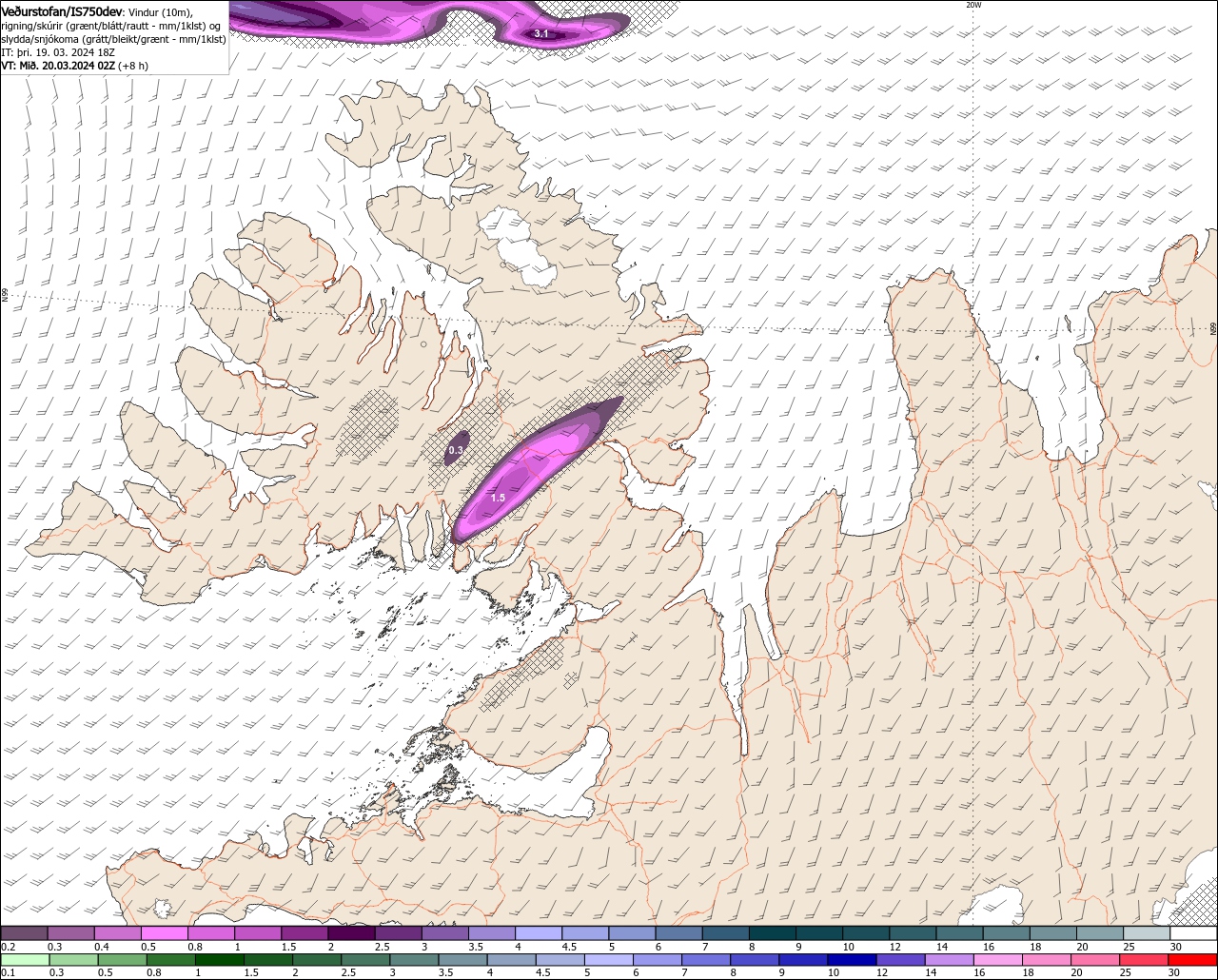The height and width of the screenshot is (980, 1218).
Task: Select the pale green 0.1 swatch in bottom legend row
Action: tap(25, 960)
